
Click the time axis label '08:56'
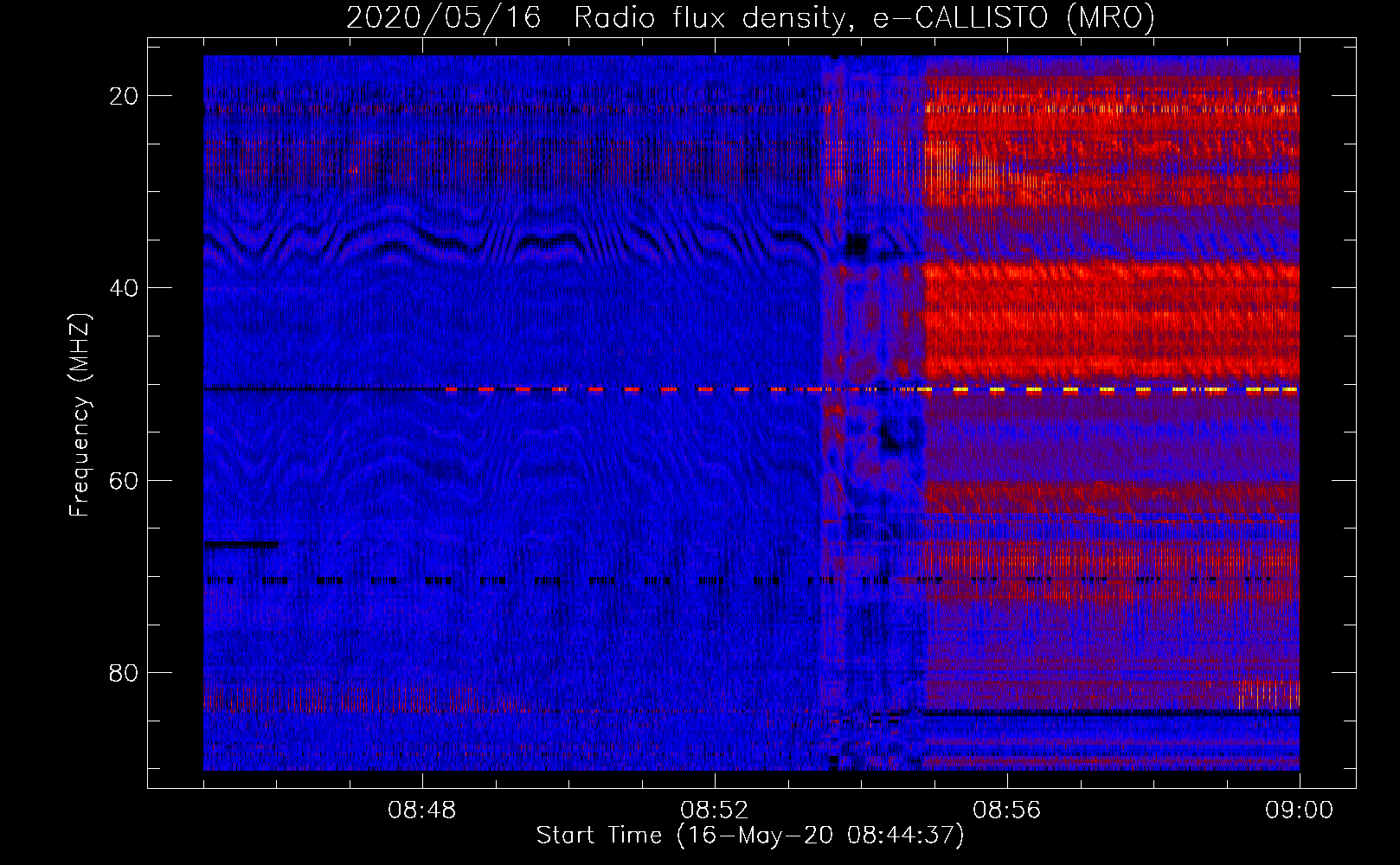pos(1007,811)
